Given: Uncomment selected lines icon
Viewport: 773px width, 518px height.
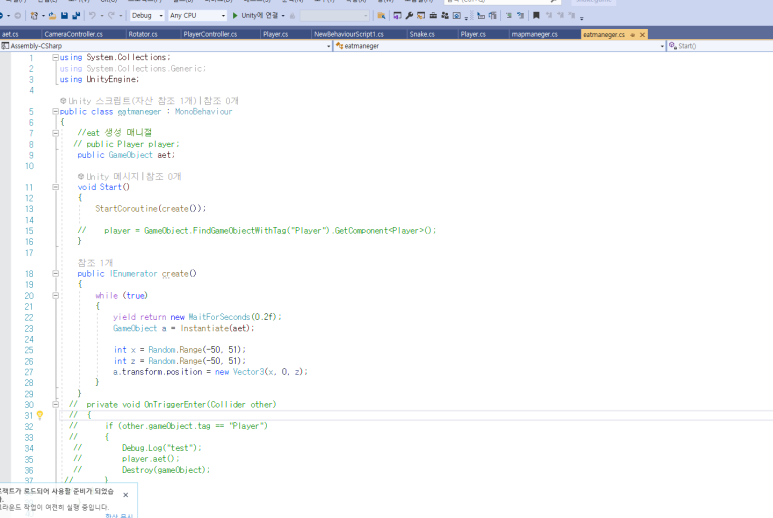Looking at the screenshot, I should point(521,16).
